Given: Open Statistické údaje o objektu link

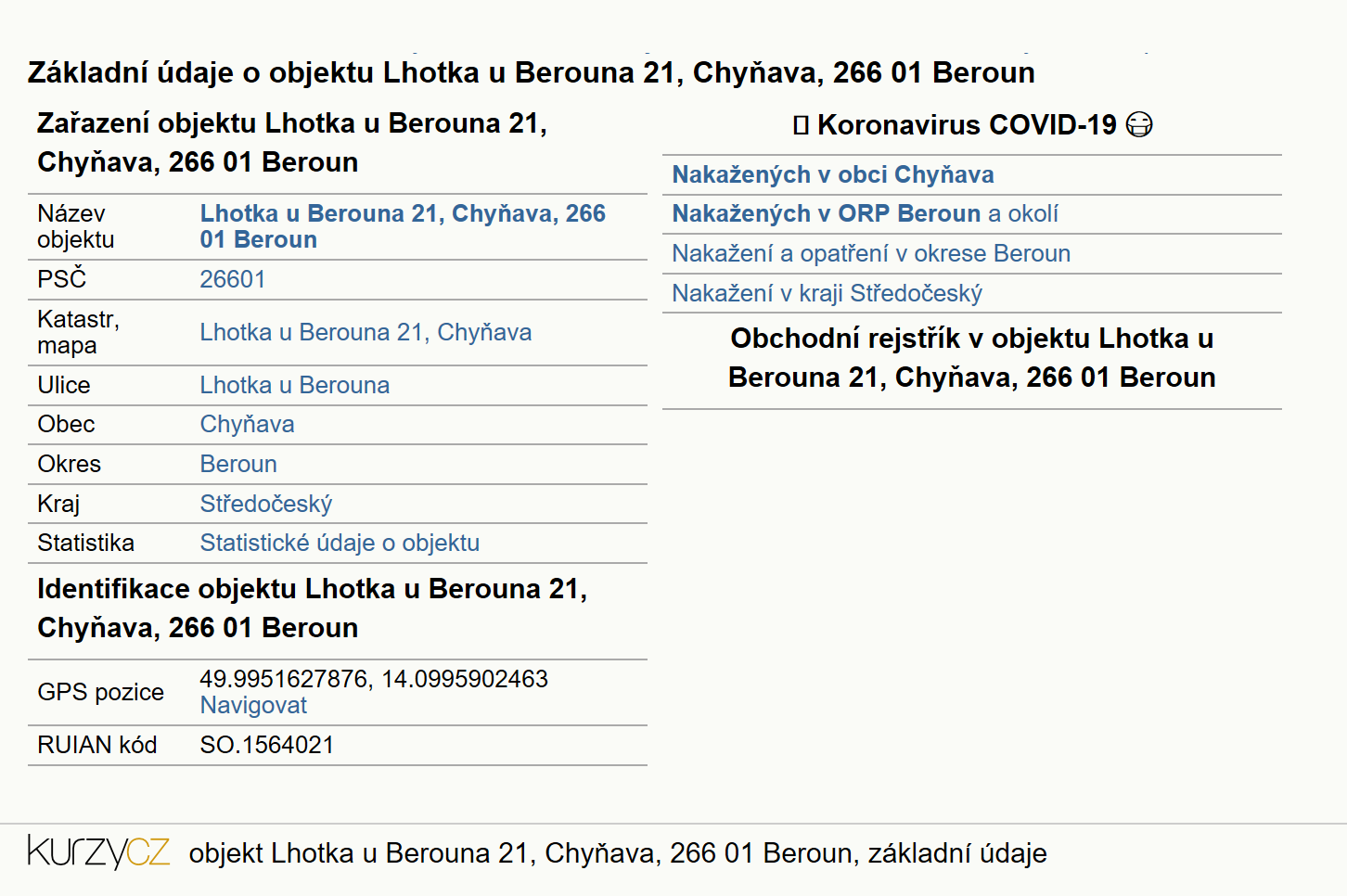Looking at the screenshot, I should click(x=340, y=543).
